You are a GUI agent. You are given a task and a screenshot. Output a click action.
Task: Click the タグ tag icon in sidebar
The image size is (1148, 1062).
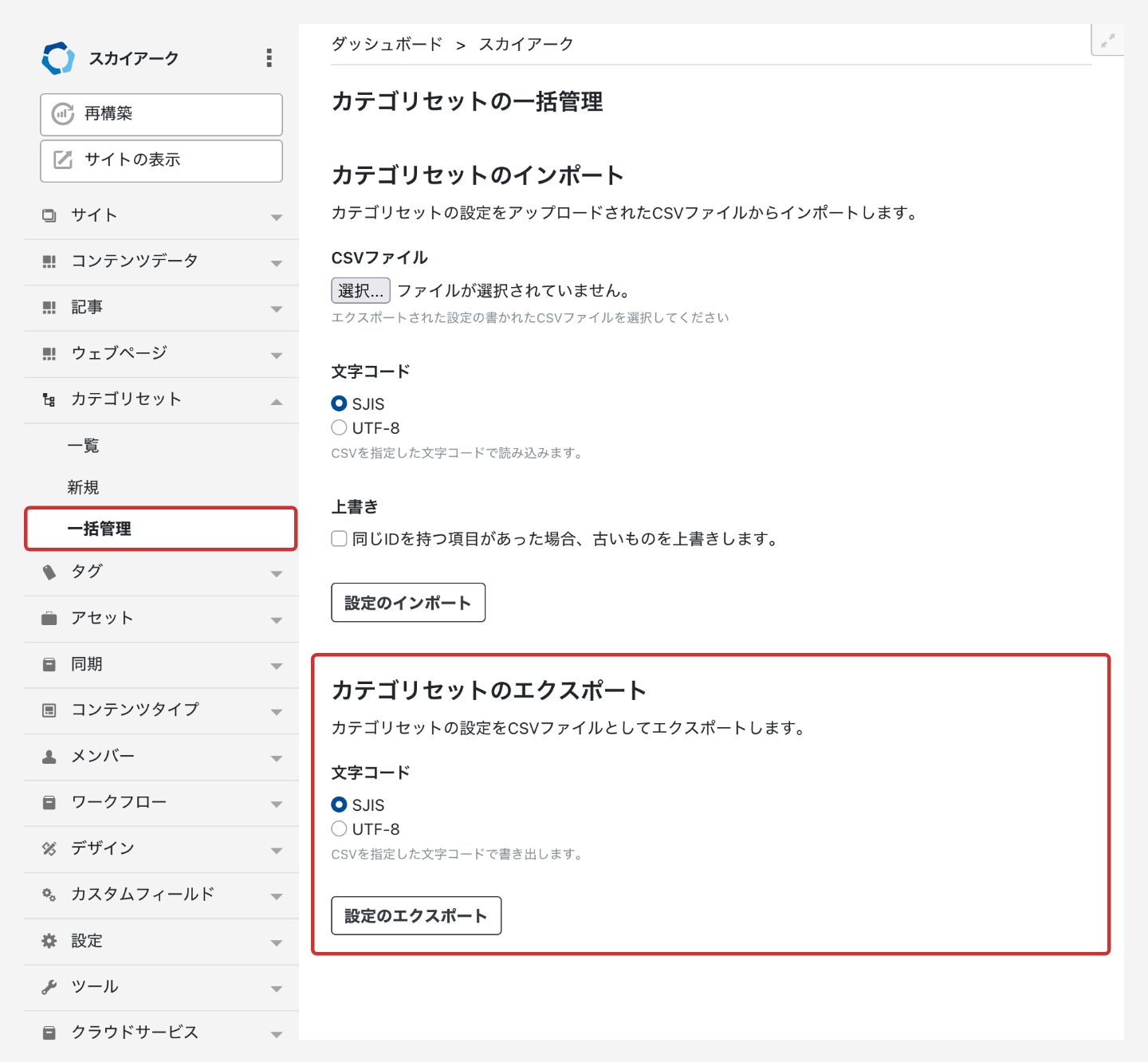pyautogui.click(x=49, y=572)
